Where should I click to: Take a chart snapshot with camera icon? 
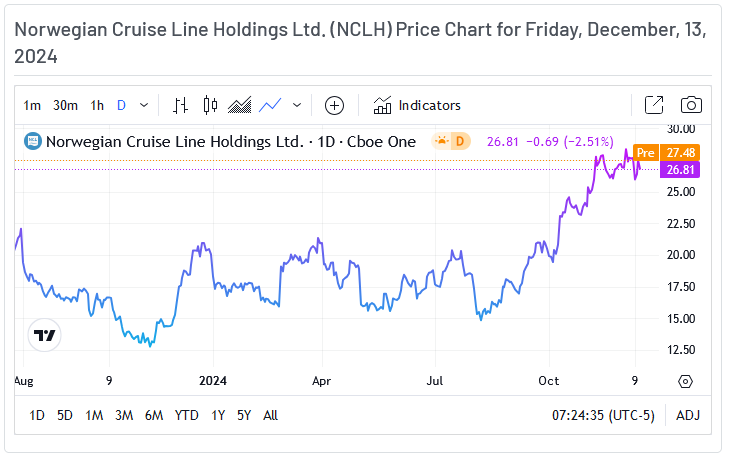690,105
